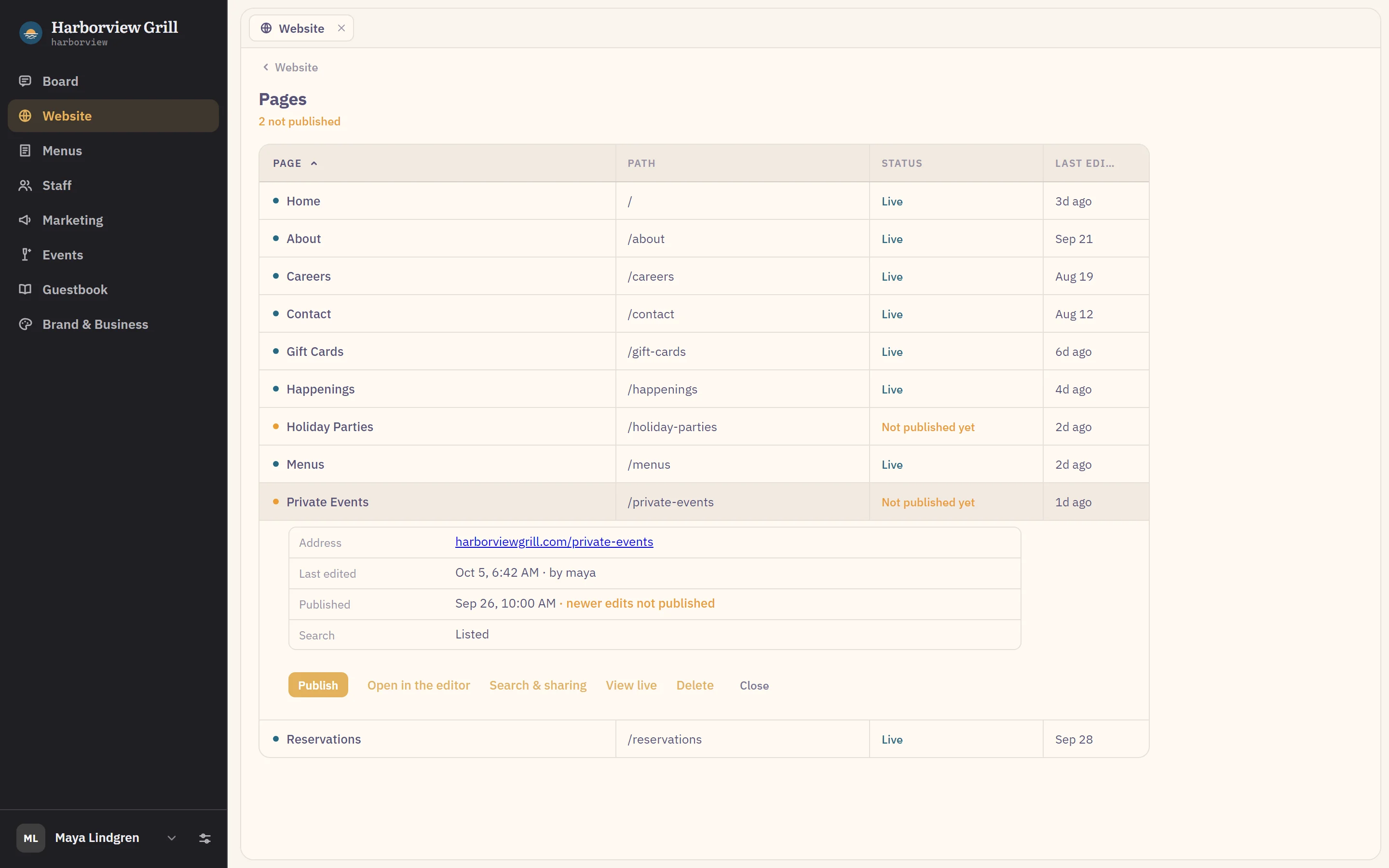Toggle sort arrow on the PAGE column
Image resolution: width=1389 pixels, height=868 pixels.
(x=314, y=163)
